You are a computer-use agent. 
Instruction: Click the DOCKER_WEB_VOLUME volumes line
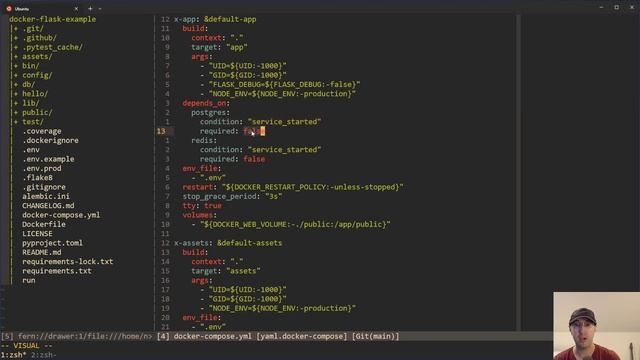pos(291,224)
